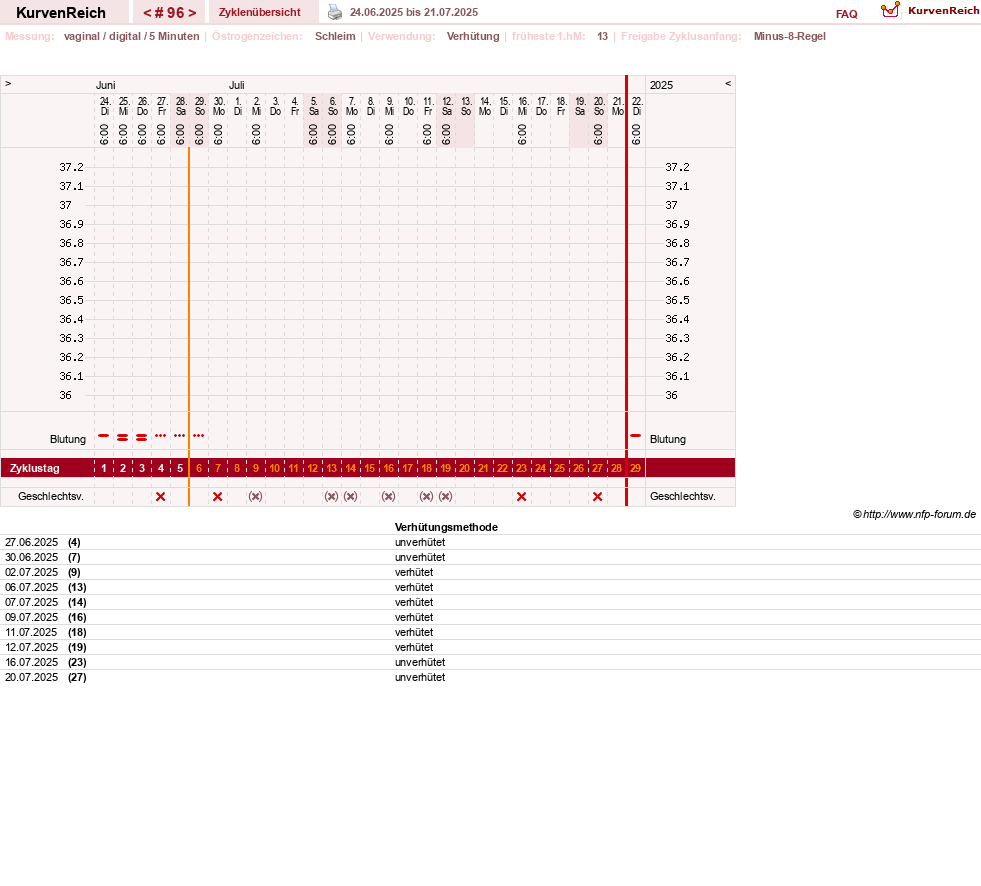Viewport: 981px width, 886px height.
Task: Open the Zyklenübersicht tab
Action: click(x=260, y=12)
